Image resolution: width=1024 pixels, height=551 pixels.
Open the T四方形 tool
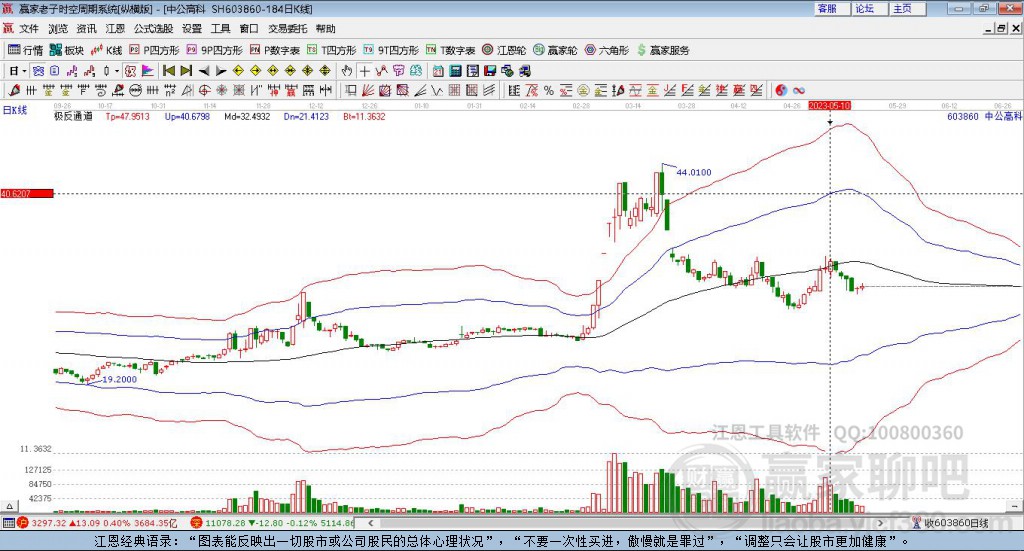[x=332, y=50]
